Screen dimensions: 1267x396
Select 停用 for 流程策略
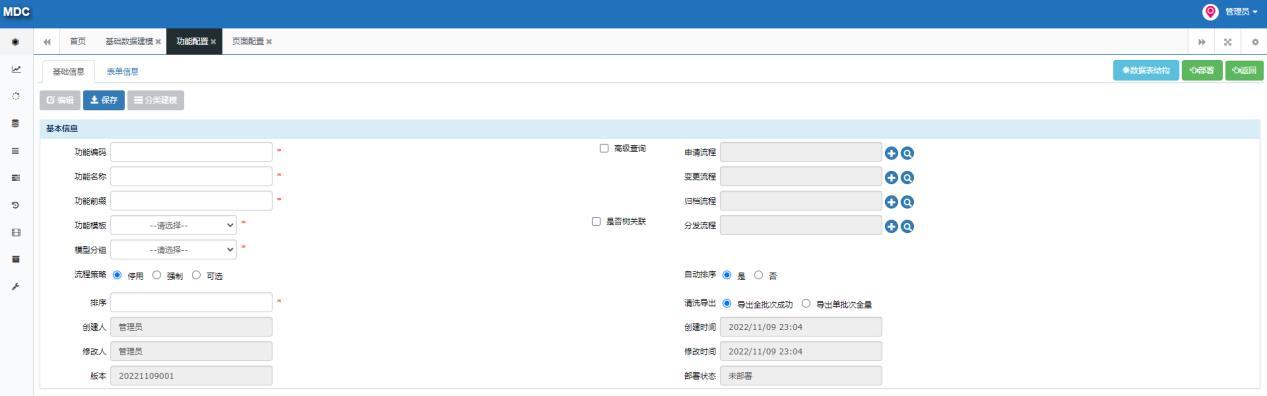(x=118, y=275)
